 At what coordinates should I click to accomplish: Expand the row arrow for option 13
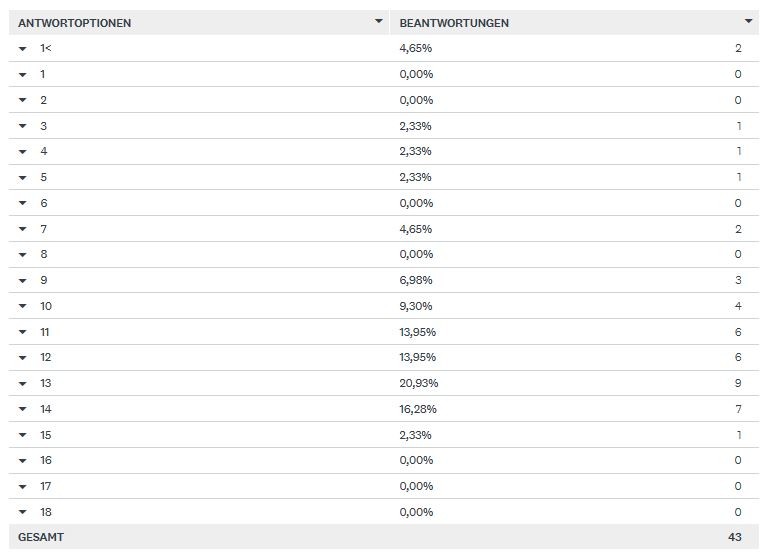(22, 383)
